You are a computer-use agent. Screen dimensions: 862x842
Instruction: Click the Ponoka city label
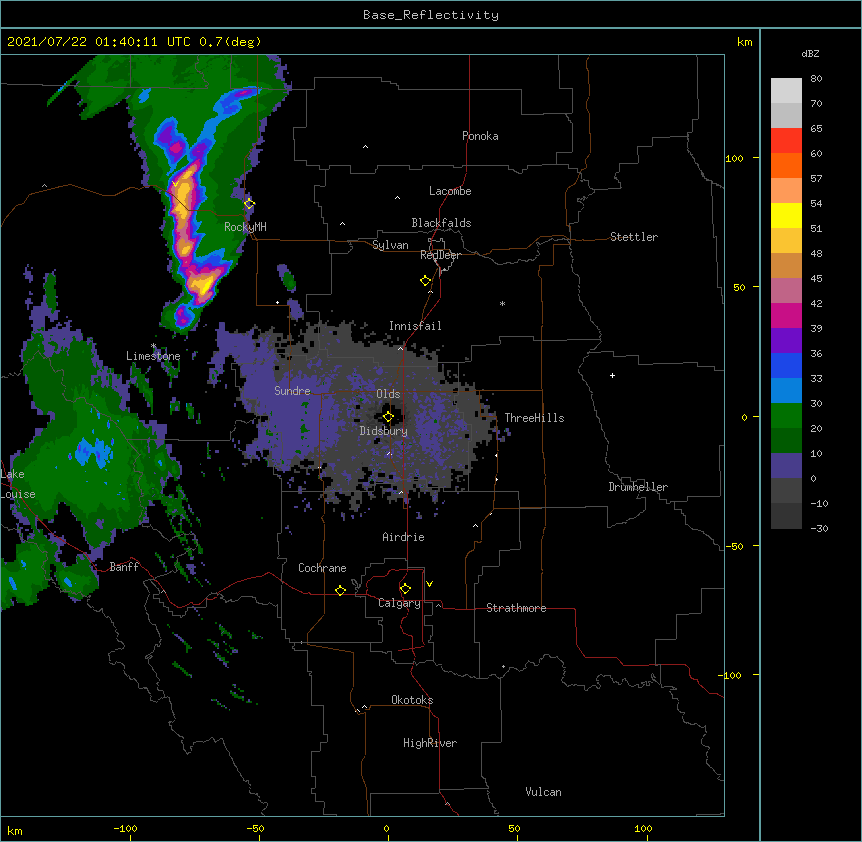pos(480,136)
